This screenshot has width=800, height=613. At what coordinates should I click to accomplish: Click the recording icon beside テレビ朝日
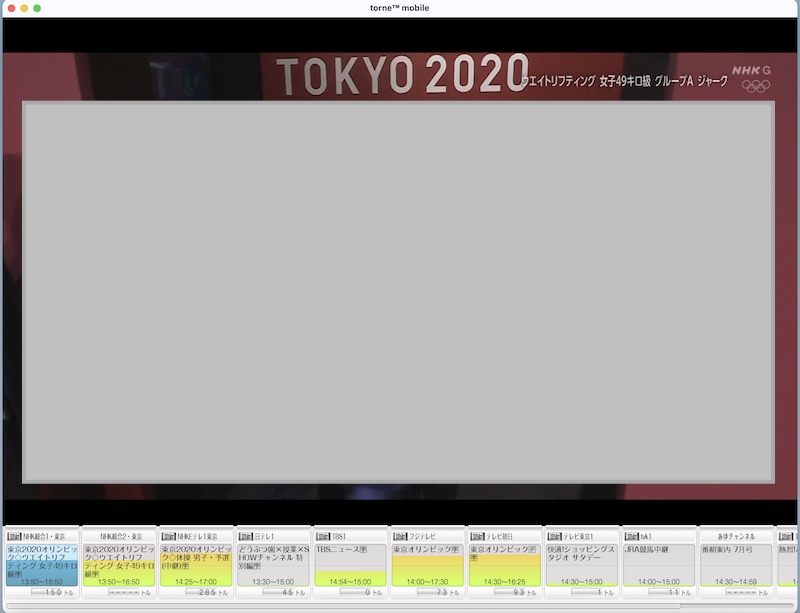coord(477,536)
